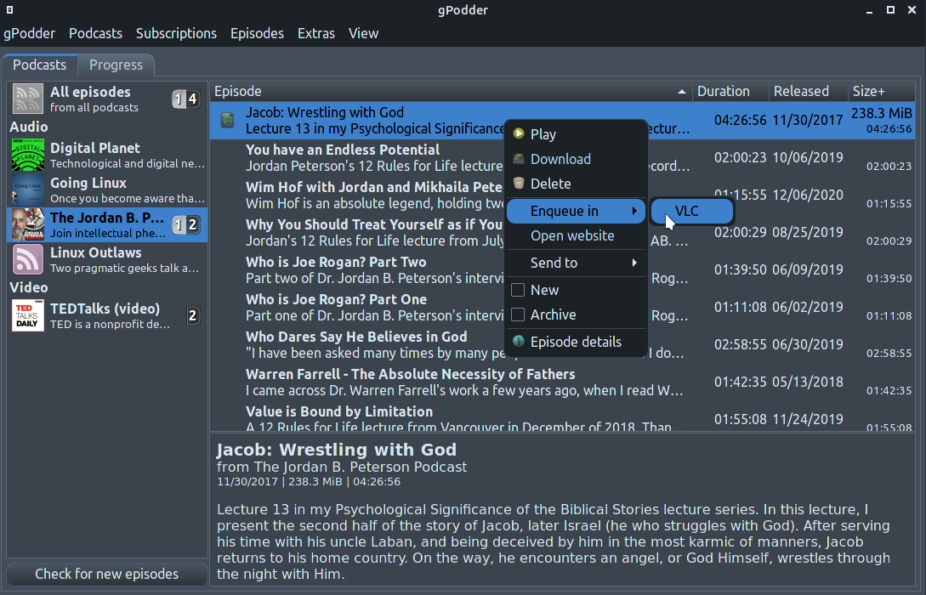The height and width of the screenshot is (595, 926).
Task: Click the Jordan B. Peterson podcast cover
Action: coord(28,224)
